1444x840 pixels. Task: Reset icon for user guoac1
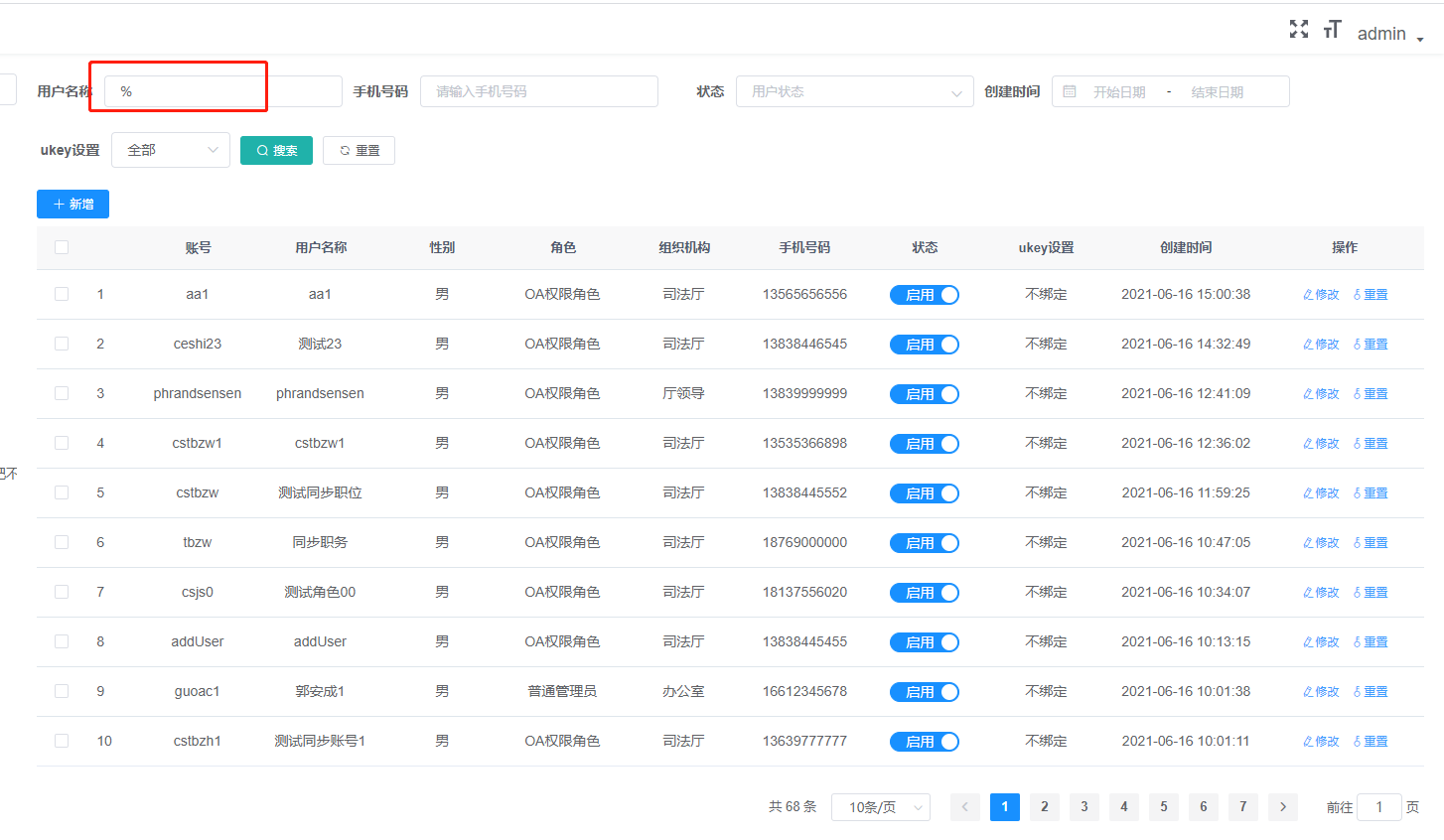1371,692
